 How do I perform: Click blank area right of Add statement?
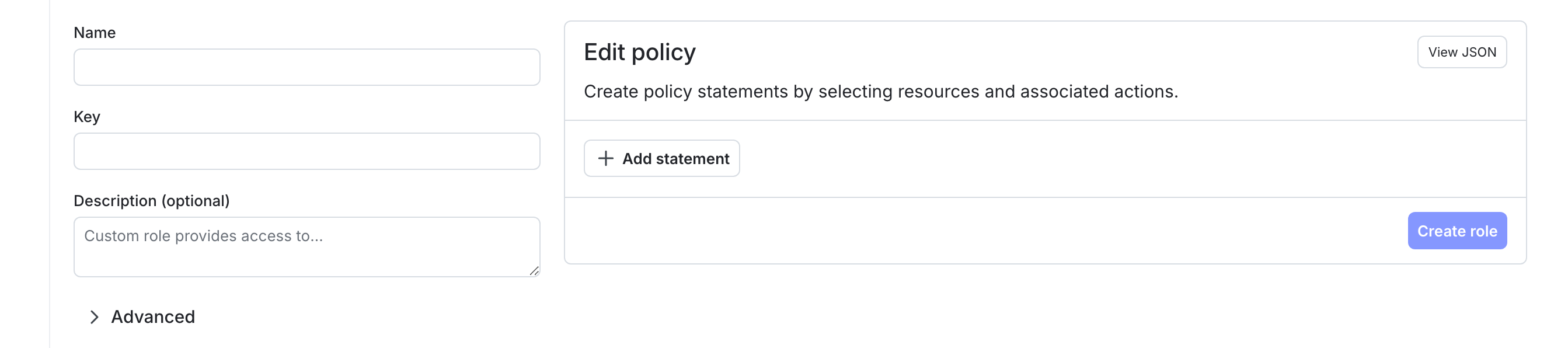point(1096,159)
